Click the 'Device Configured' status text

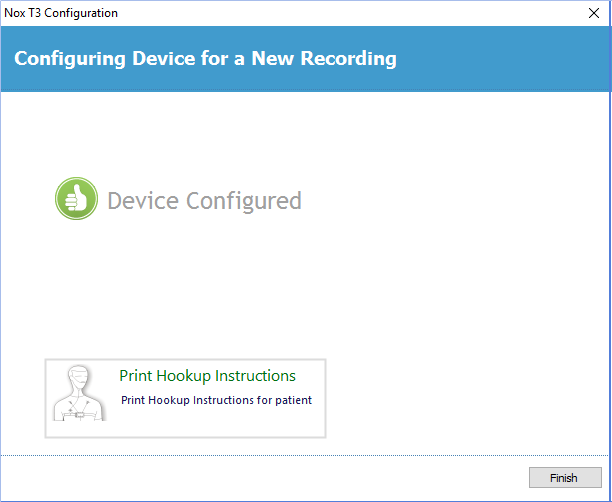(x=204, y=201)
